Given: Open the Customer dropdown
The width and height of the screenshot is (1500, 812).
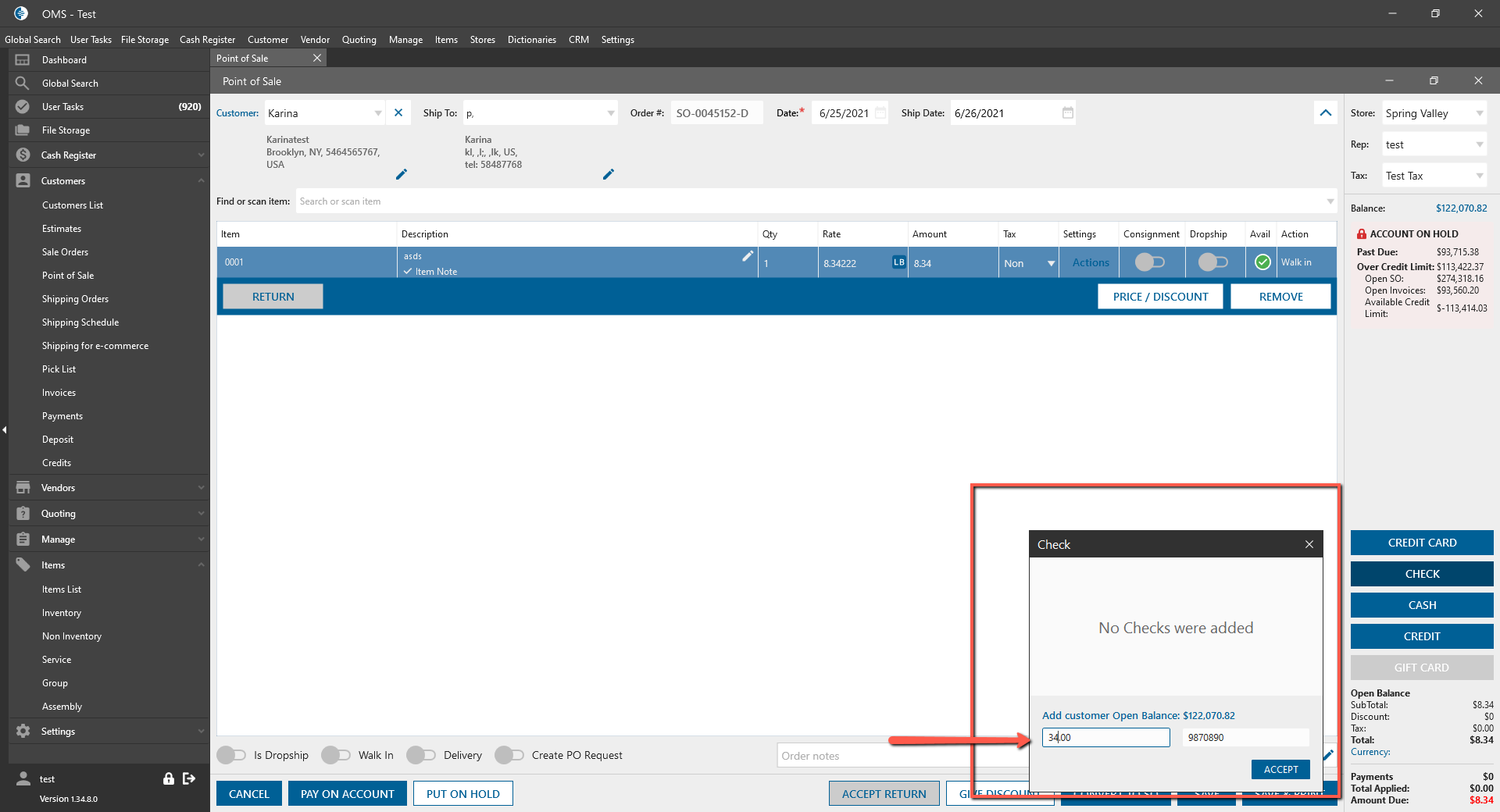Looking at the screenshot, I should click(378, 113).
